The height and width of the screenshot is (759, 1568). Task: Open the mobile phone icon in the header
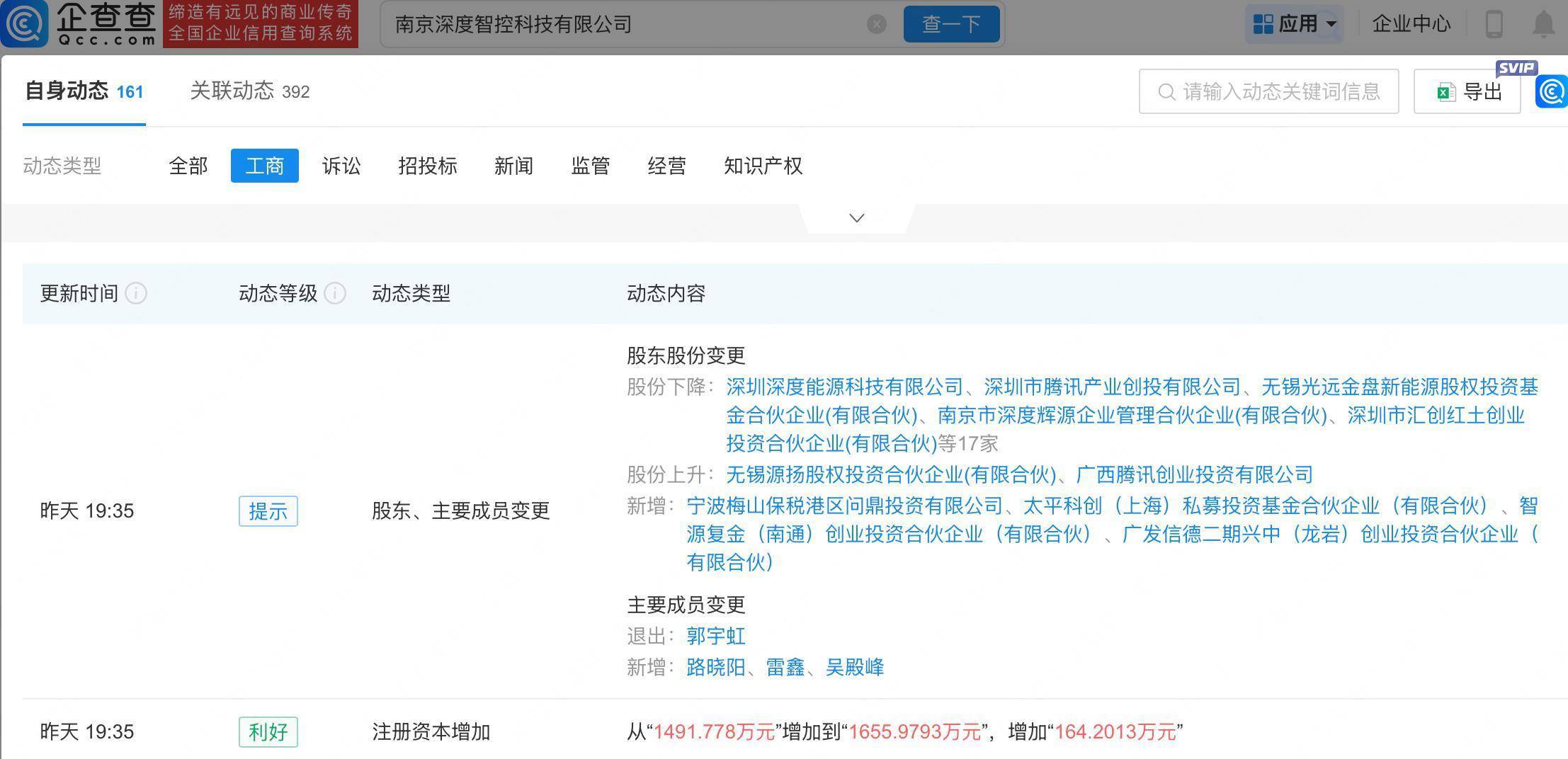pyautogui.click(x=1494, y=24)
